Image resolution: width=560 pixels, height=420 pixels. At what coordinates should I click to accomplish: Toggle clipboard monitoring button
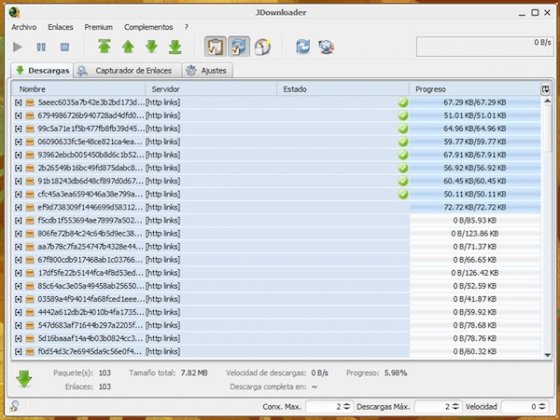215,46
